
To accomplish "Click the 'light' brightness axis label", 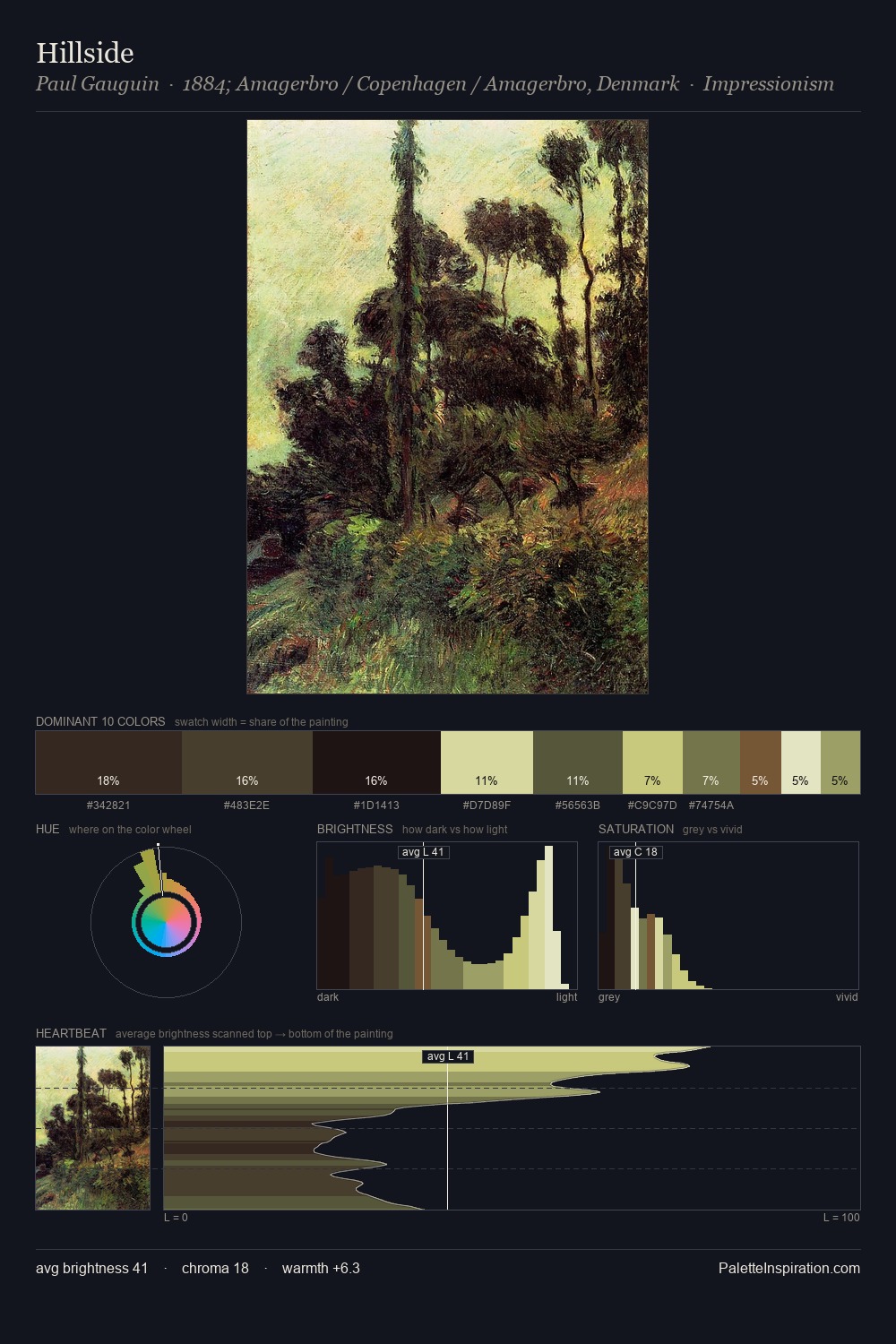I will coord(566,997).
